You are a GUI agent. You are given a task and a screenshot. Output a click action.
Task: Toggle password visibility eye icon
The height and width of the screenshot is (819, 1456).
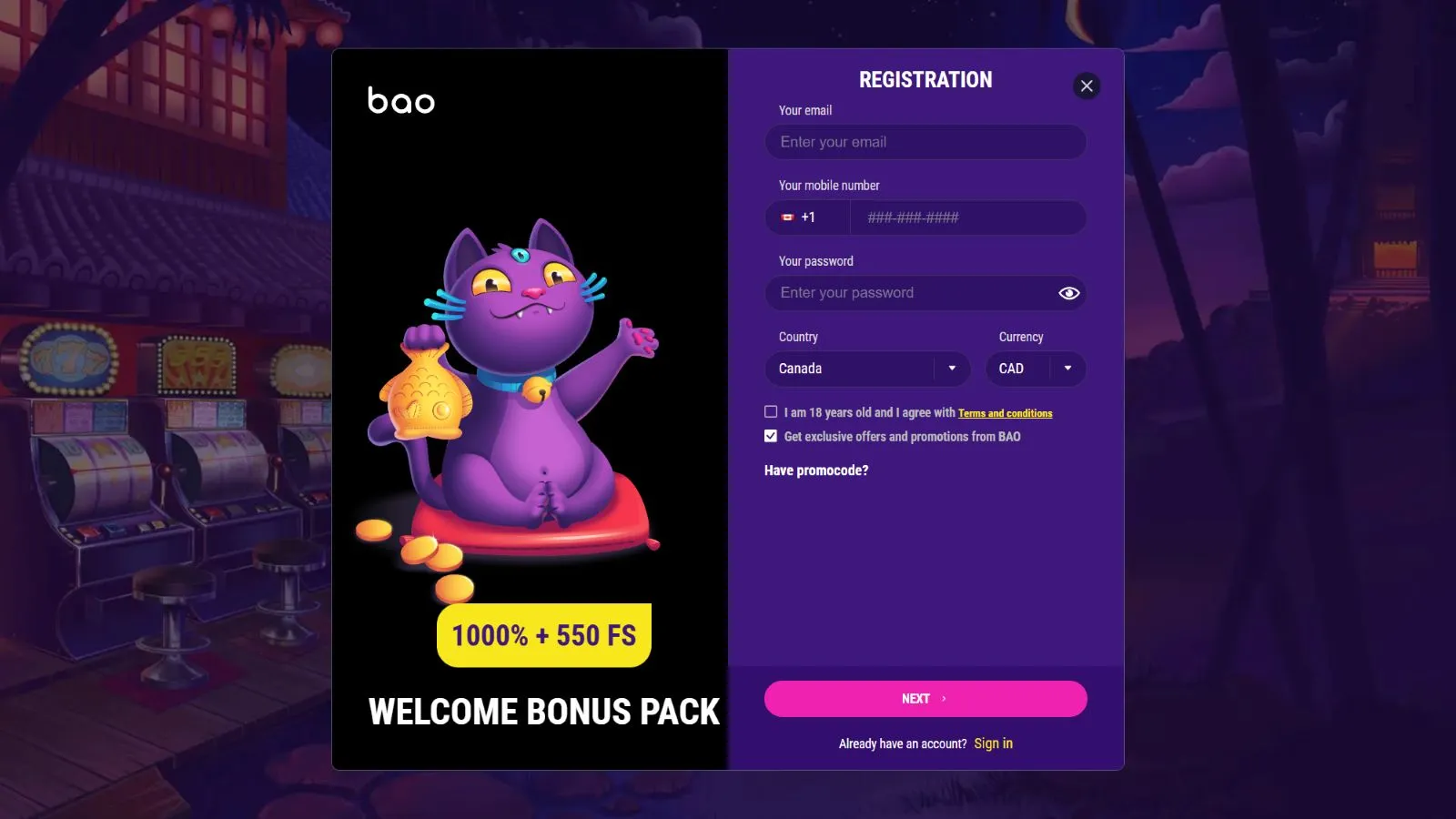coord(1069,293)
